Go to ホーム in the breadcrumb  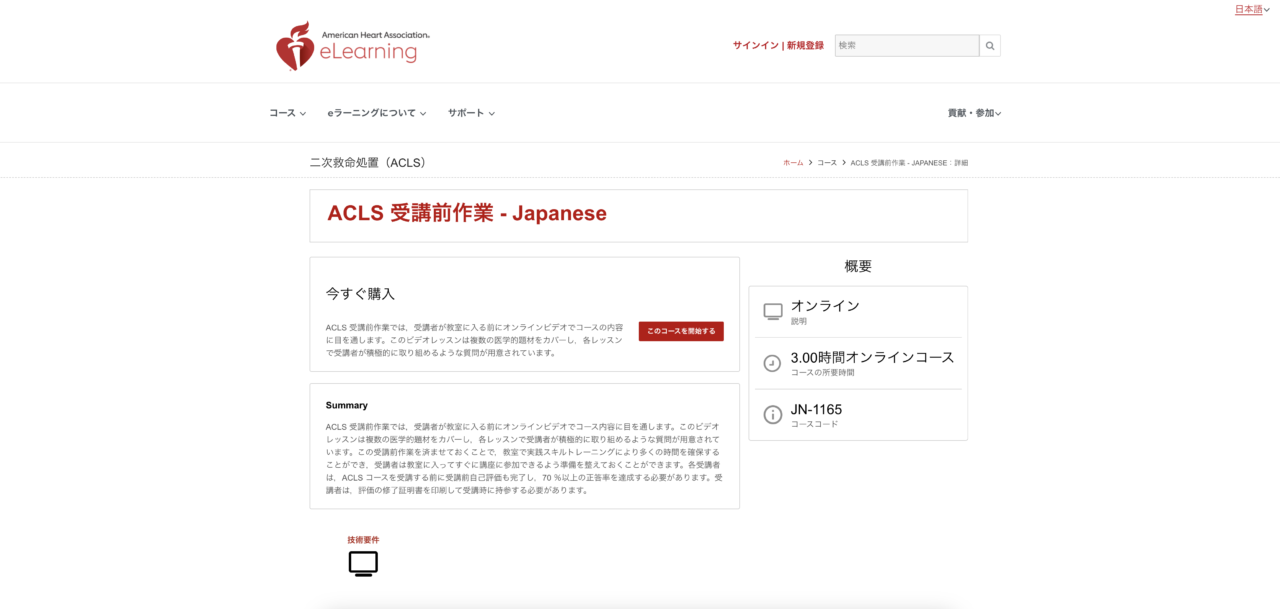793,162
